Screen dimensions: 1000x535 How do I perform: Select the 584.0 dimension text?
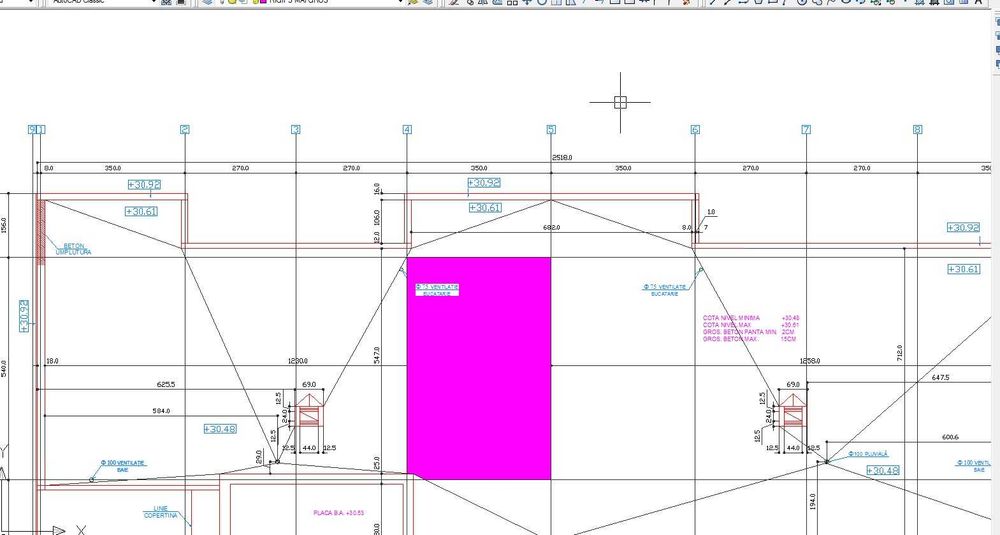click(161, 411)
